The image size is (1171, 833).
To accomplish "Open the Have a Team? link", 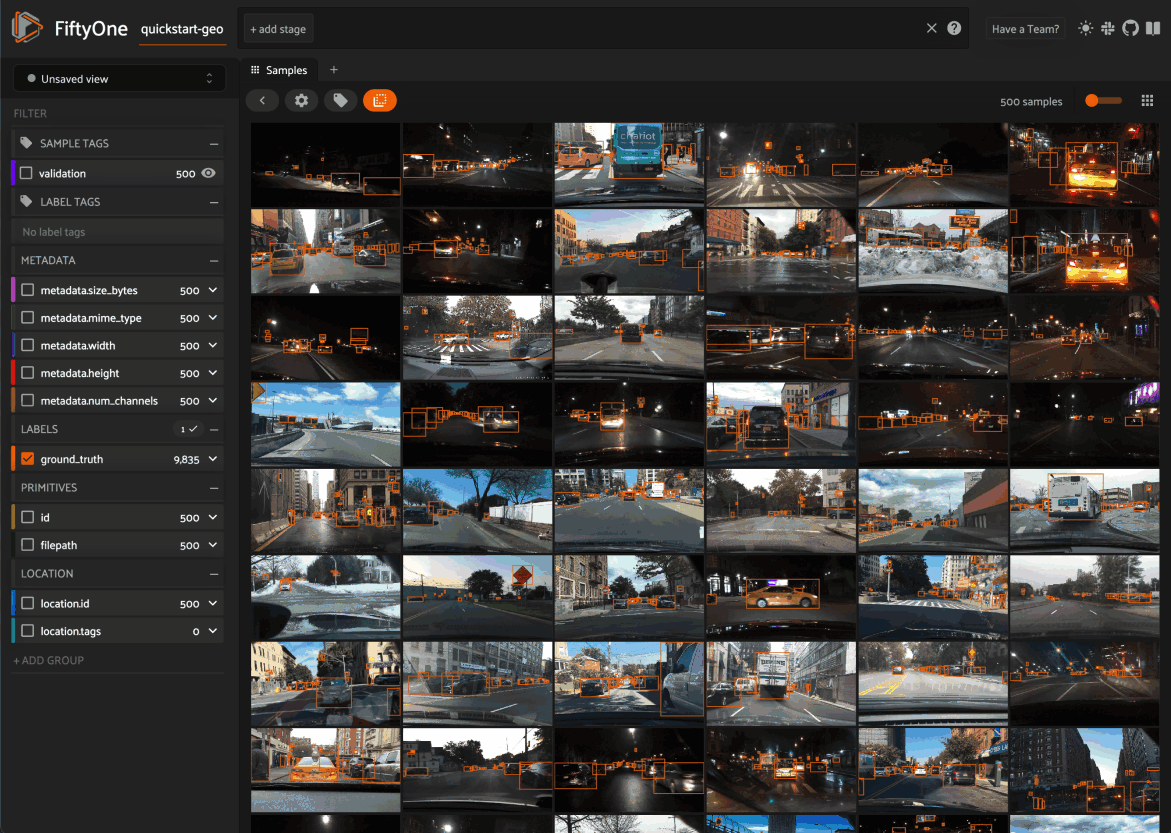I will tap(1025, 28).
